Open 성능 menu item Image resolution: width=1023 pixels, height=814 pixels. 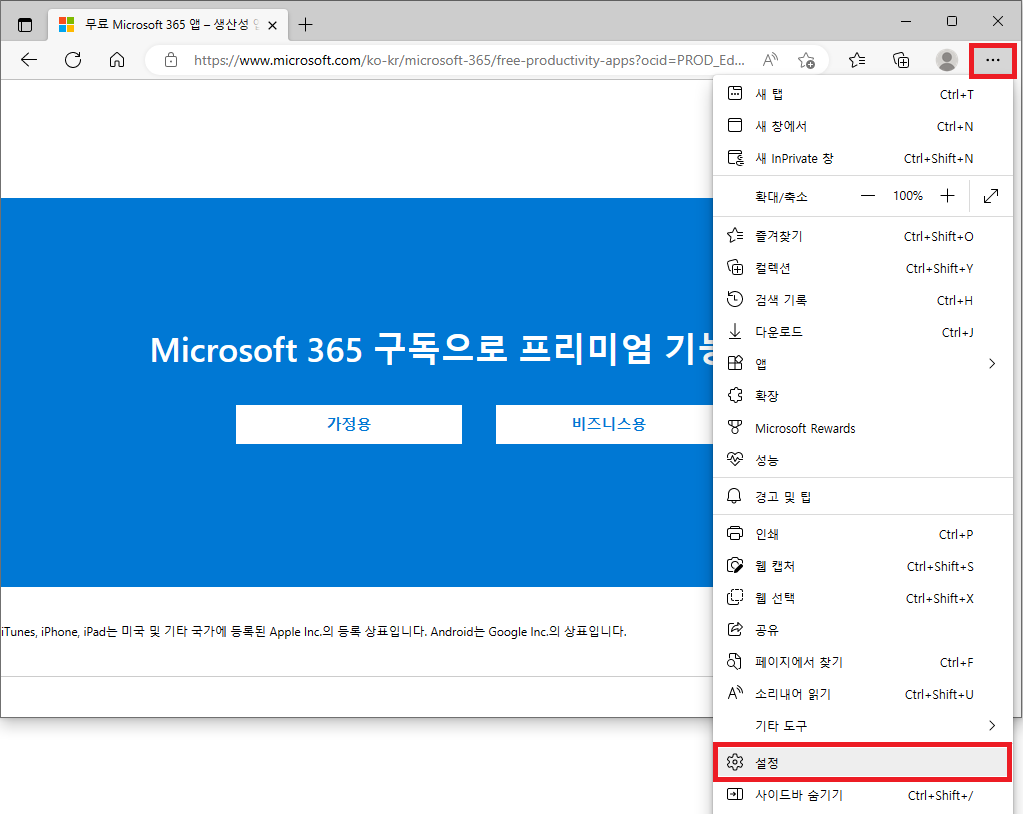click(x=863, y=460)
